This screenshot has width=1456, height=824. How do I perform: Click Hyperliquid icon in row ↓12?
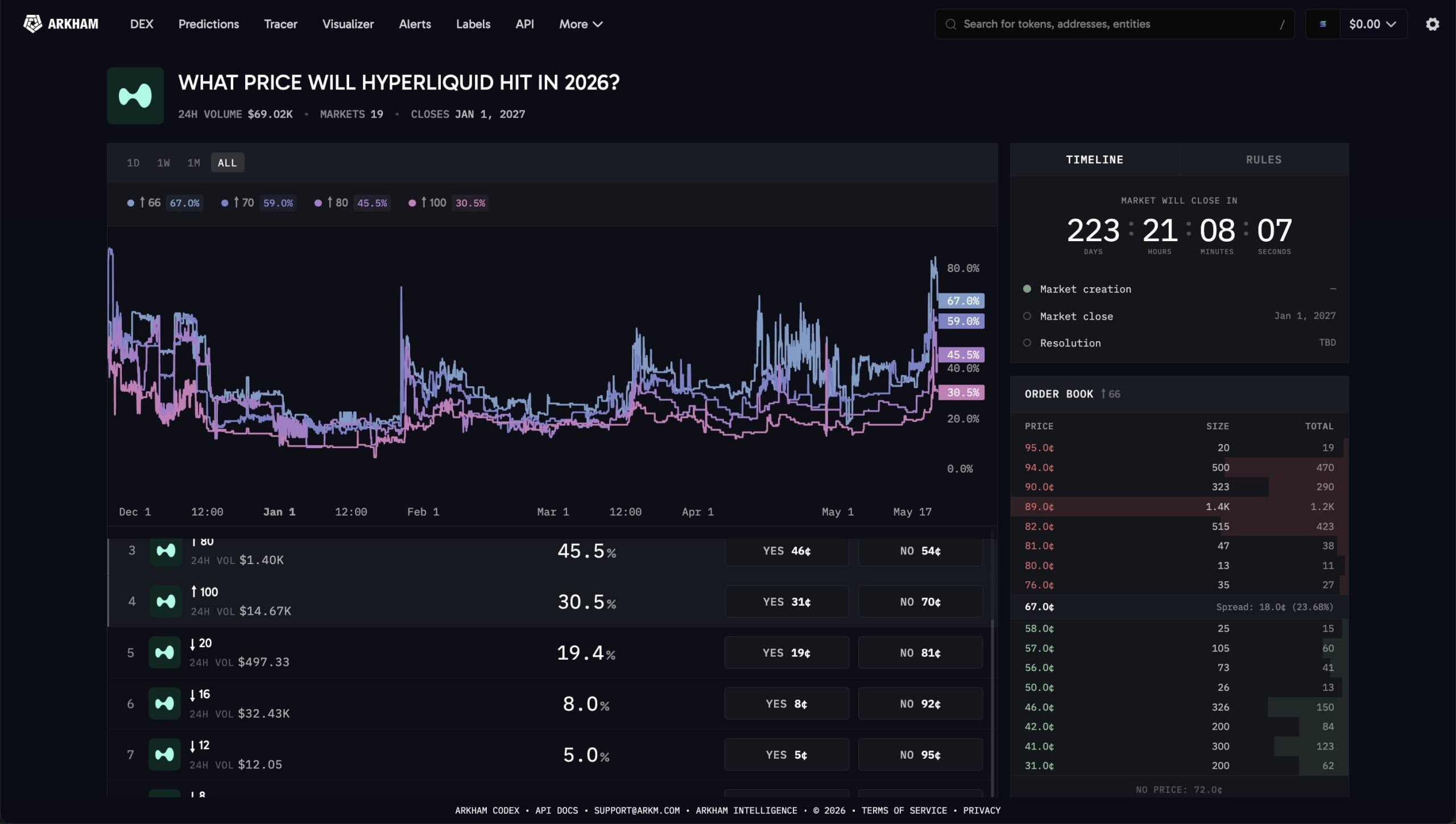(164, 755)
